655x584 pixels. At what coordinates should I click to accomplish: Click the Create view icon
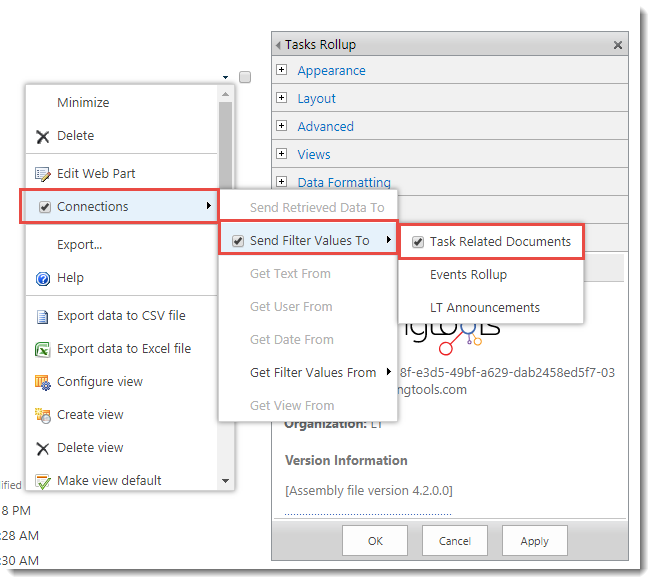pos(43,416)
